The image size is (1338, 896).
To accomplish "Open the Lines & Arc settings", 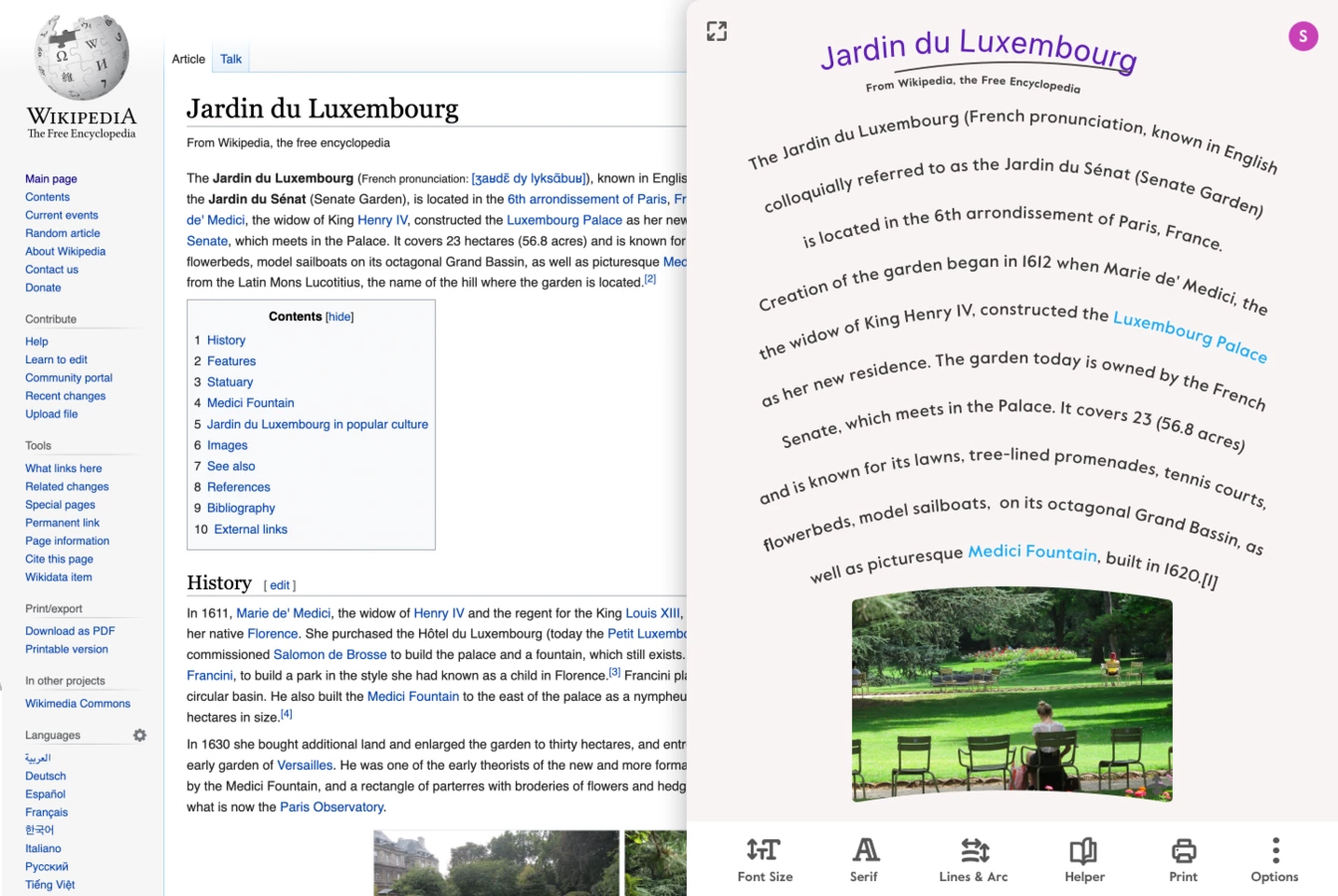I will tap(974, 860).
